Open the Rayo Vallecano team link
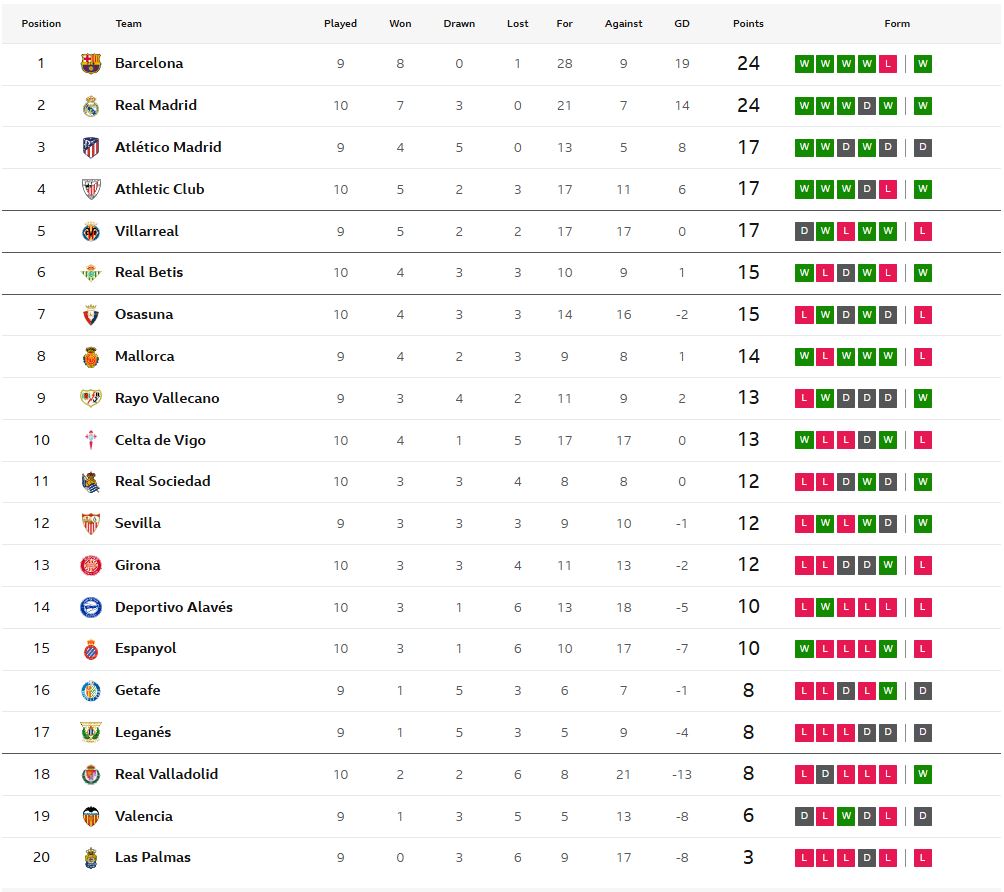Screen dimensions: 1004x892 click(167, 398)
